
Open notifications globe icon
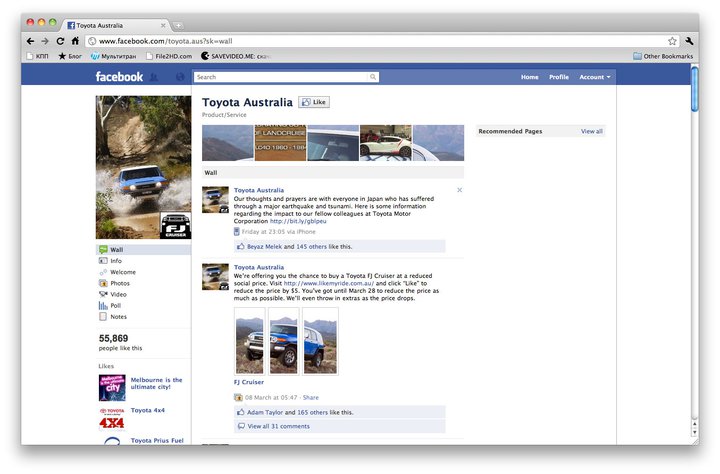click(180, 77)
